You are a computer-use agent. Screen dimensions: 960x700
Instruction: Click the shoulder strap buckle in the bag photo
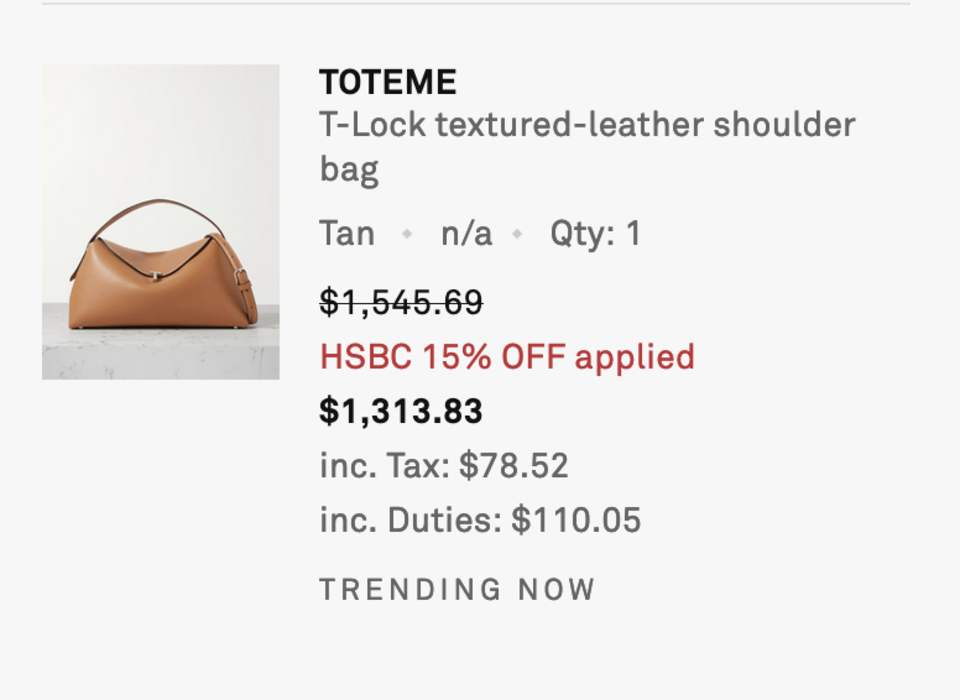[241, 277]
